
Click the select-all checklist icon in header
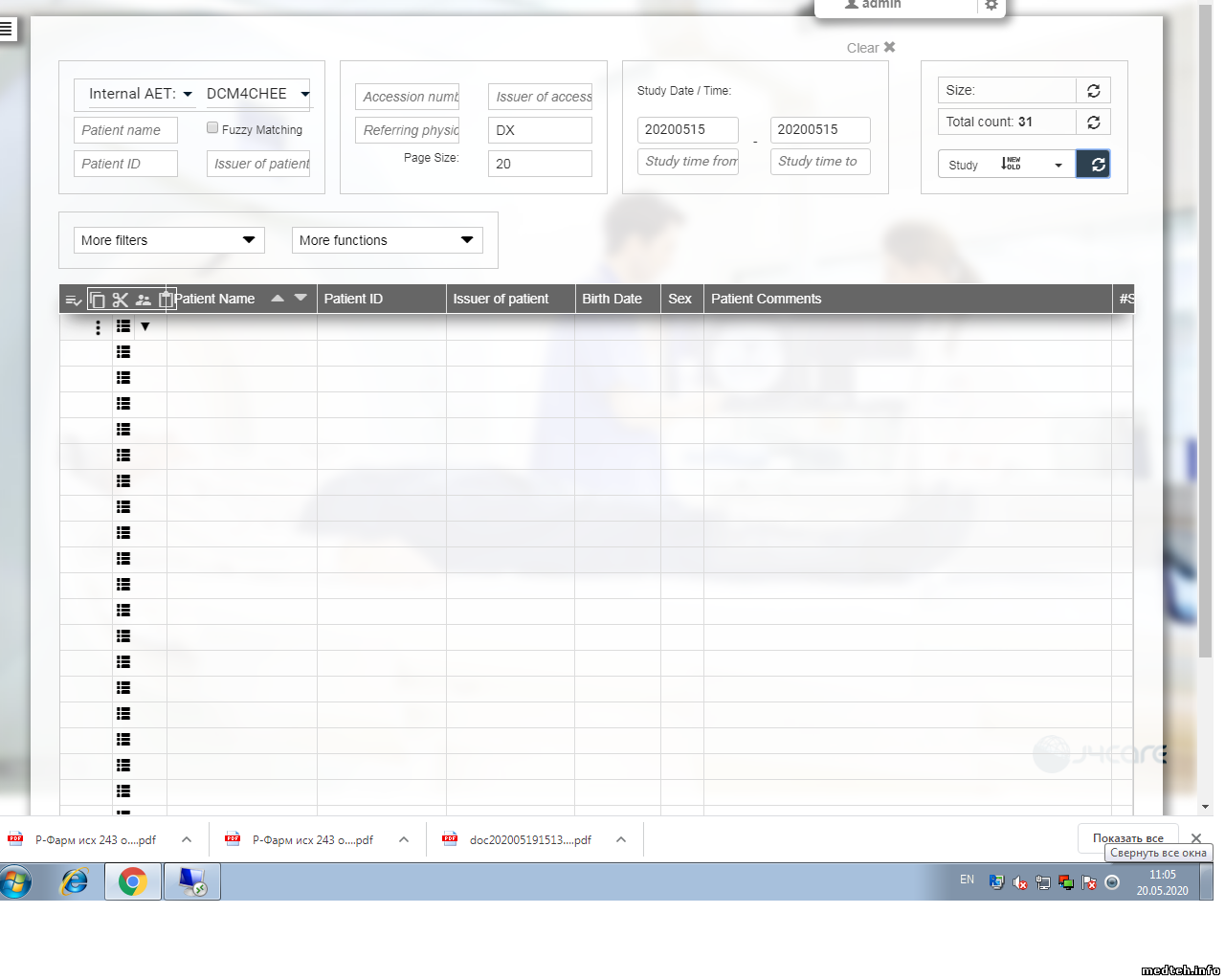[x=73, y=300]
